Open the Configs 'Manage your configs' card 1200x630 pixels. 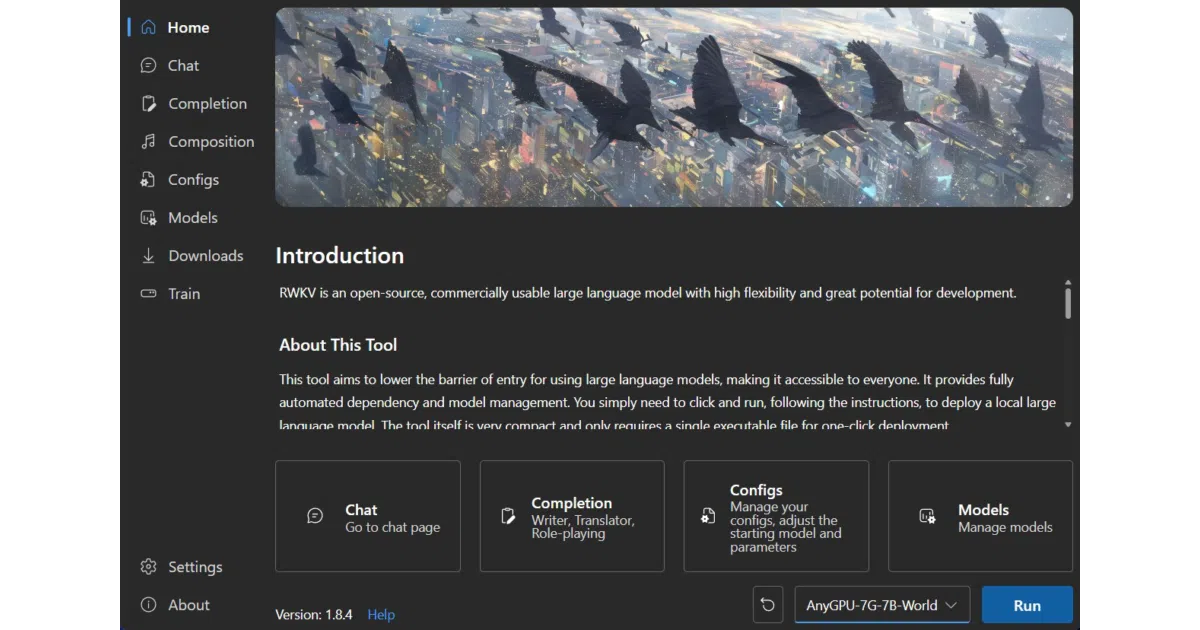pyautogui.click(x=776, y=516)
